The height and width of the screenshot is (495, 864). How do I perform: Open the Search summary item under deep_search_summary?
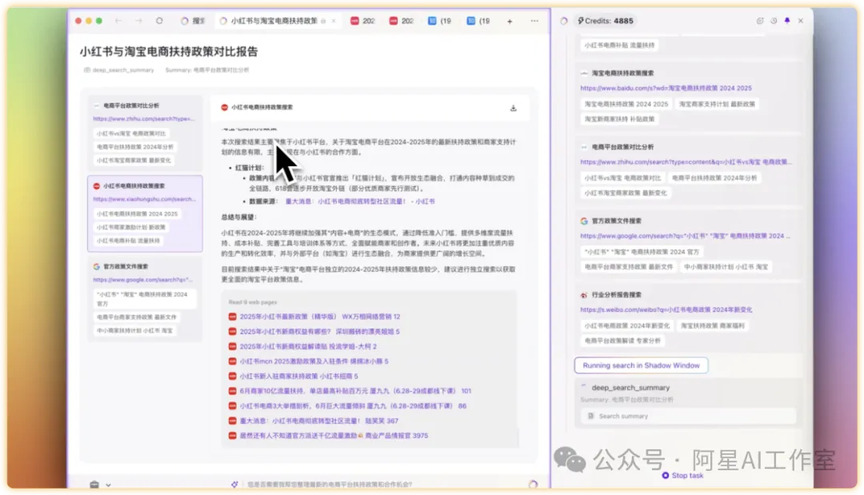[688, 416]
